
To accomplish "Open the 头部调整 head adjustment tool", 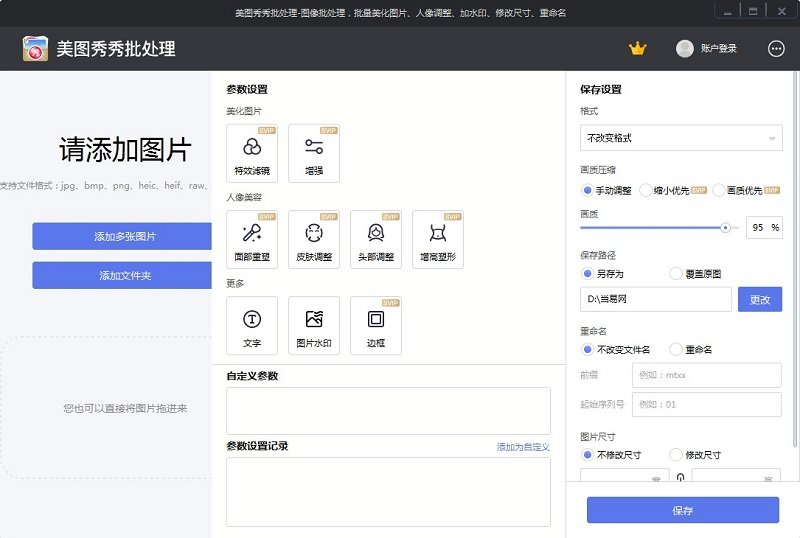I will pyautogui.click(x=376, y=239).
